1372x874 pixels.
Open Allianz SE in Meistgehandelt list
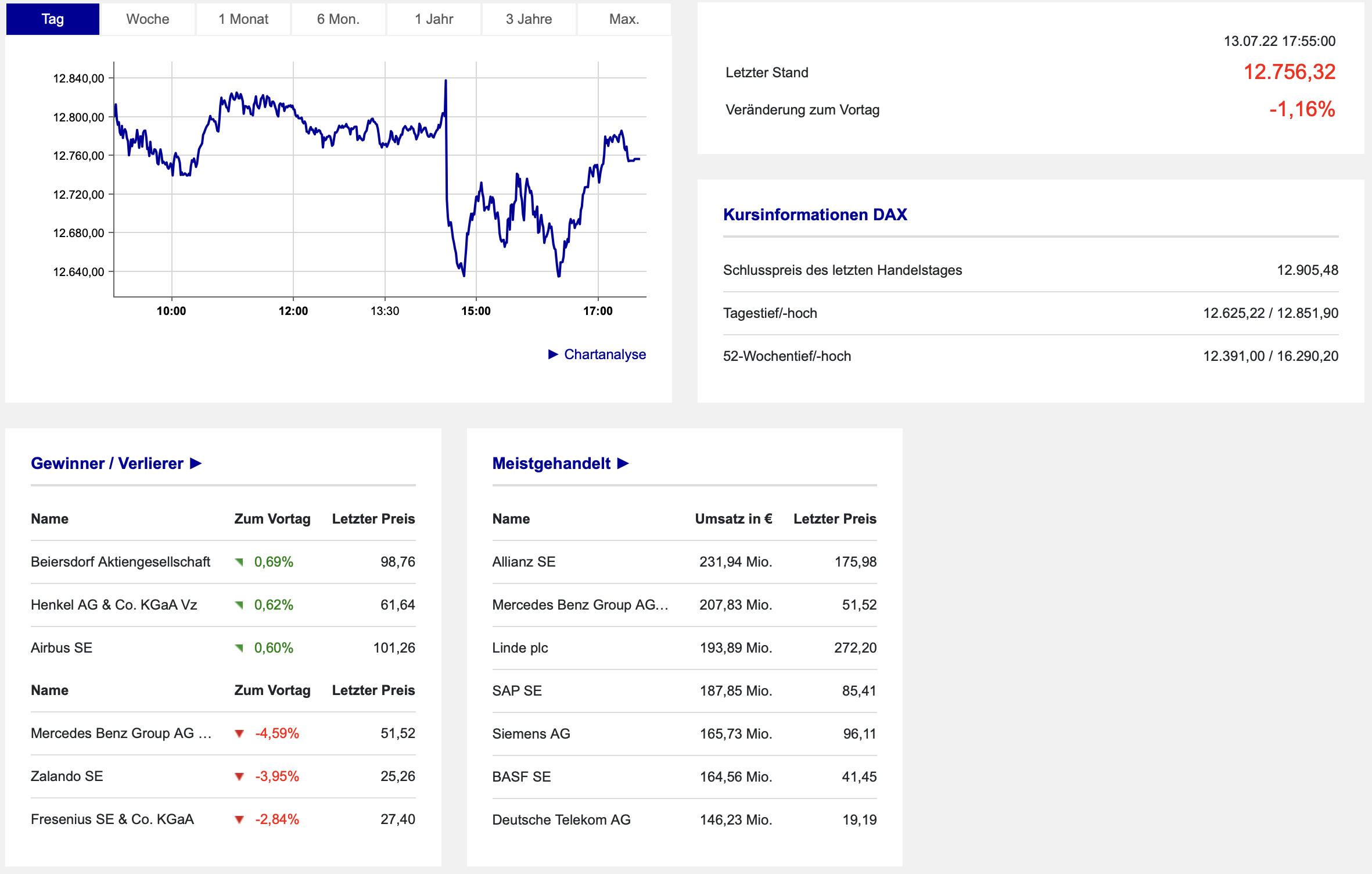[523, 562]
